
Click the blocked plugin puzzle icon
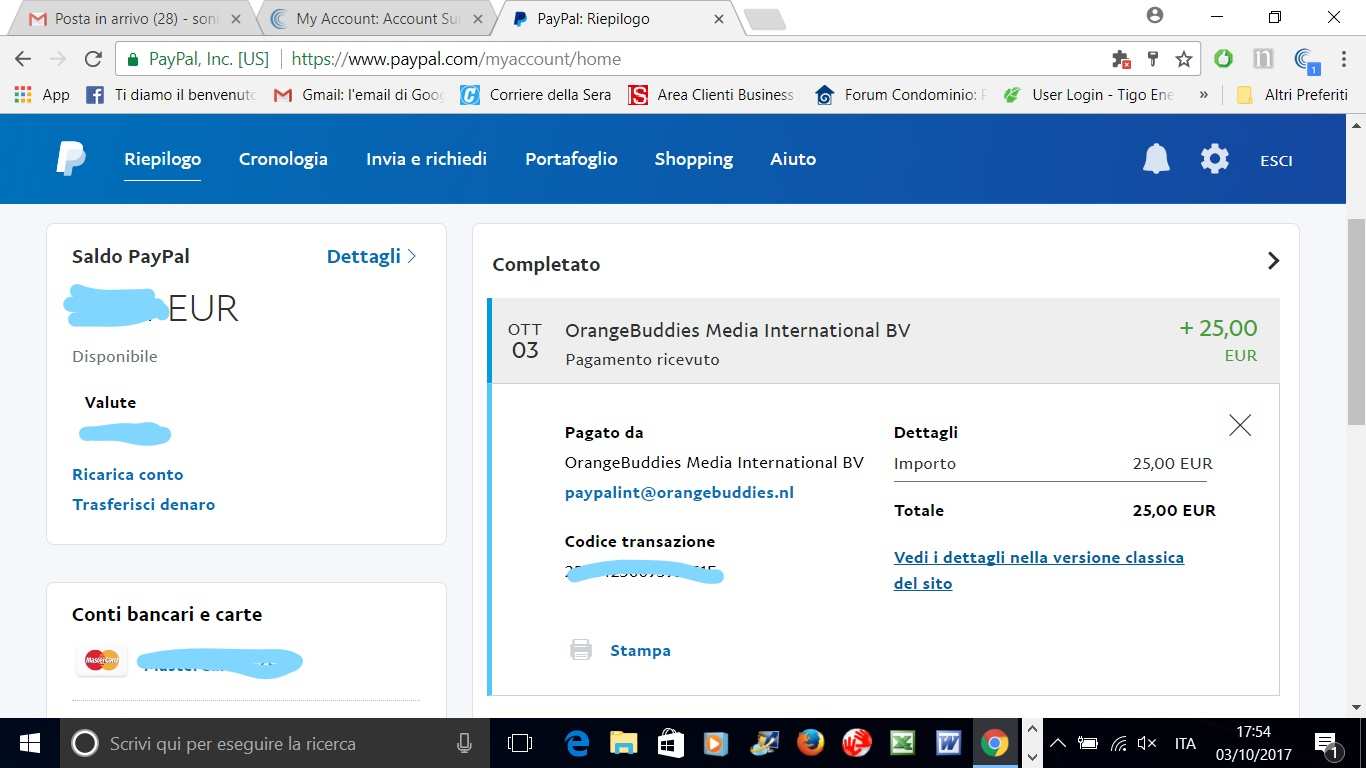(x=1122, y=59)
